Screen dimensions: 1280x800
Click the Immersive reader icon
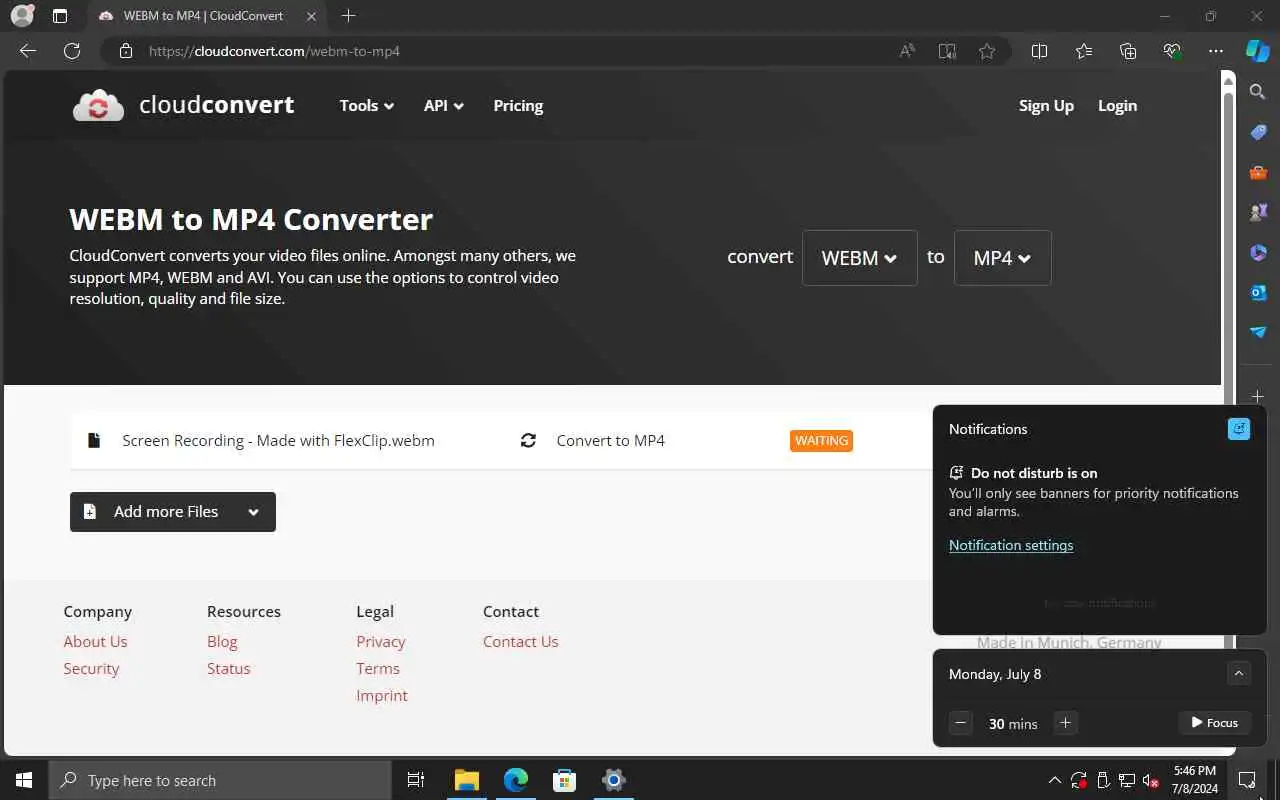tap(947, 51)
